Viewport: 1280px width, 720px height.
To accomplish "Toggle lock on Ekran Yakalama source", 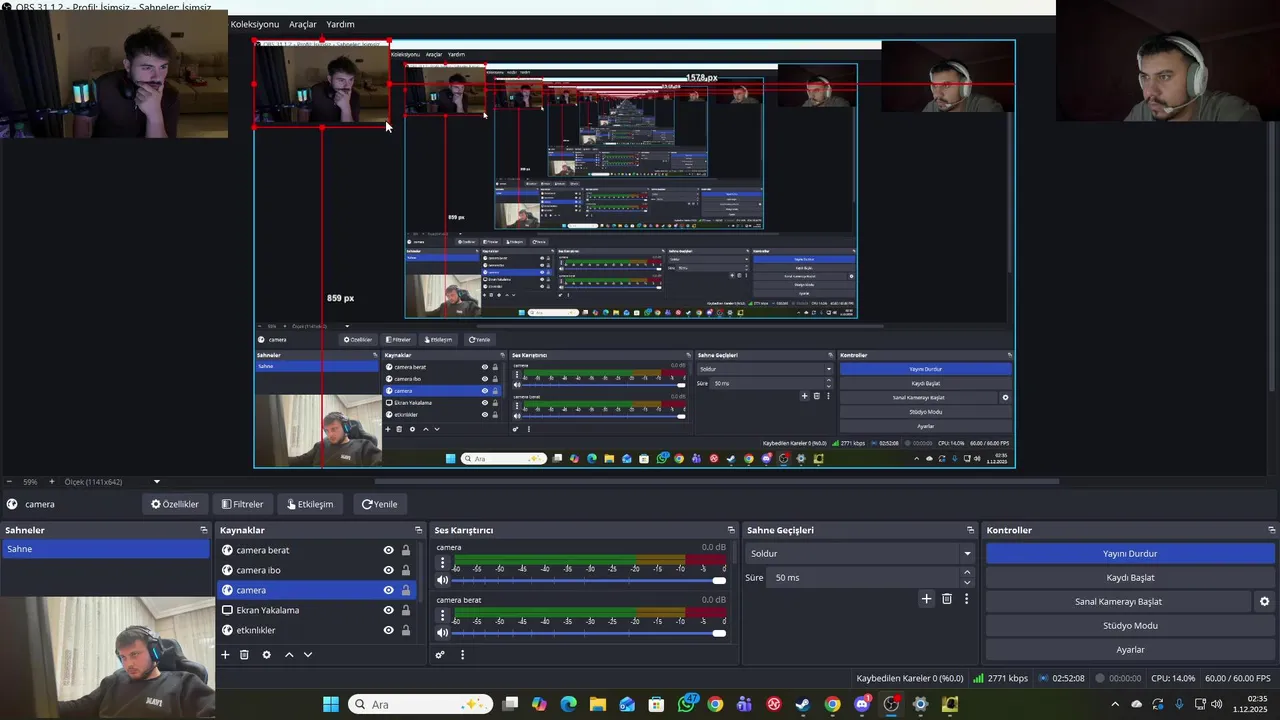I will click(406, 610).
